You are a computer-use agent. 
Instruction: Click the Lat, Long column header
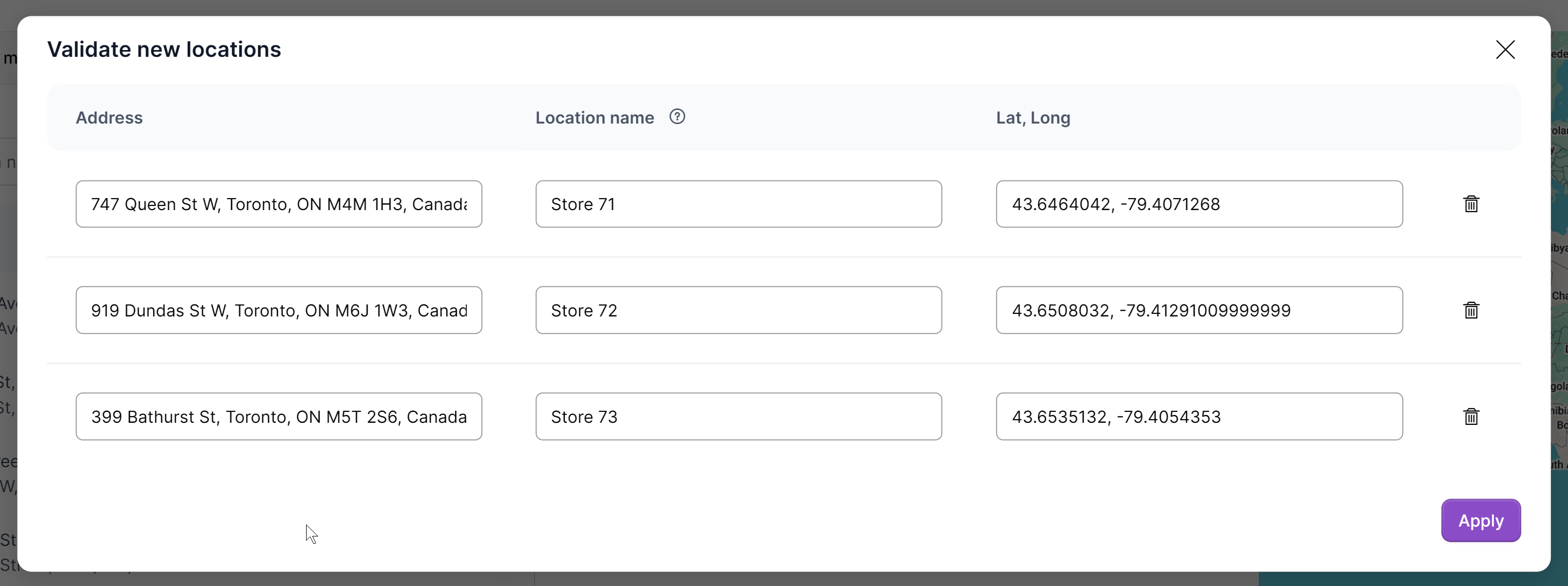[1032, 117]
